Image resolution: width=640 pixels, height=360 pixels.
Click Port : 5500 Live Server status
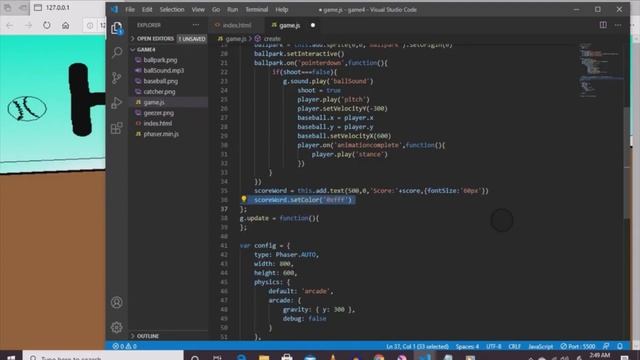coord(578,347)
